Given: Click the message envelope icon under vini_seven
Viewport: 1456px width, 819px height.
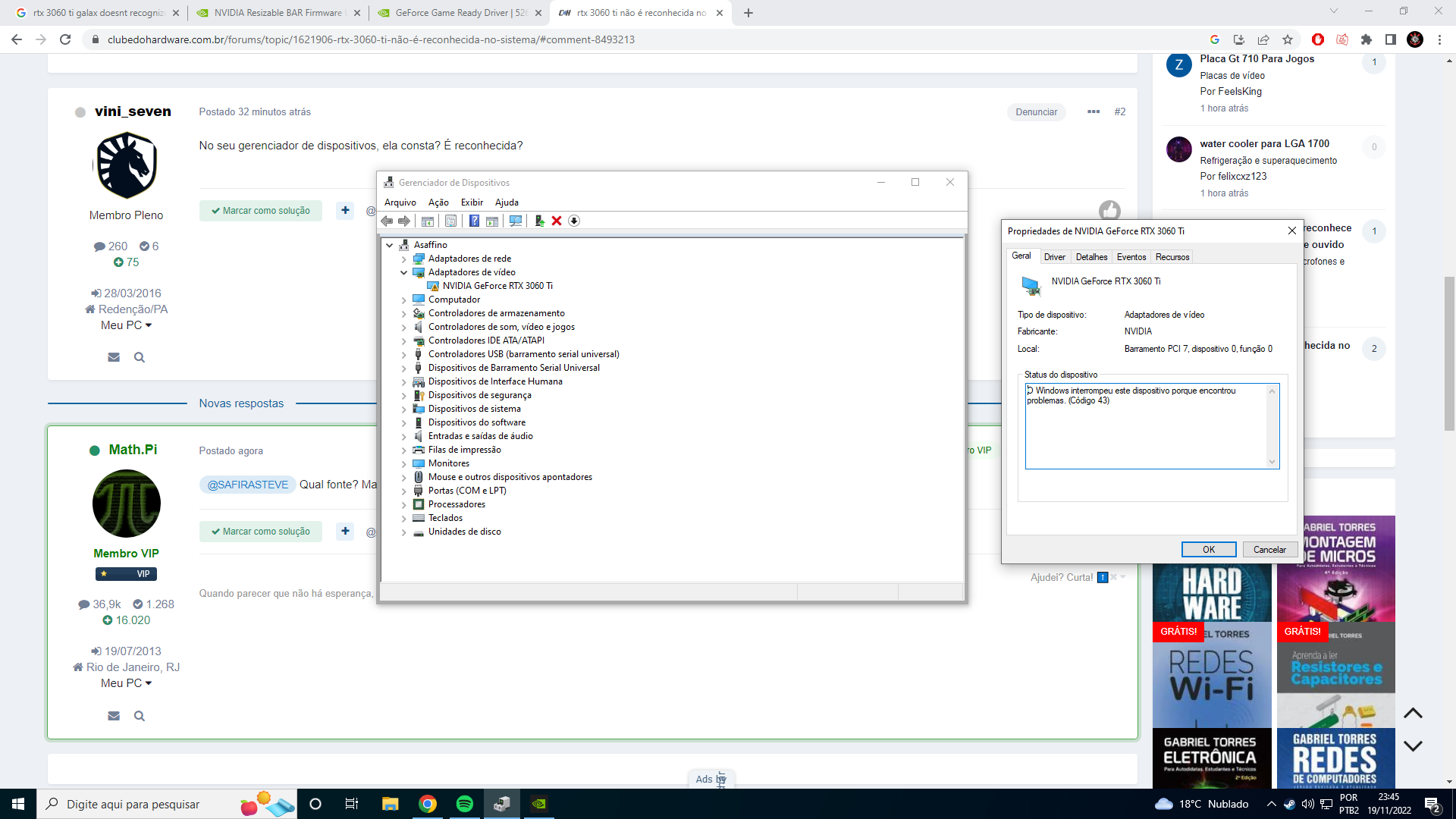Looking at the screenshot, I should pos(114,357).
